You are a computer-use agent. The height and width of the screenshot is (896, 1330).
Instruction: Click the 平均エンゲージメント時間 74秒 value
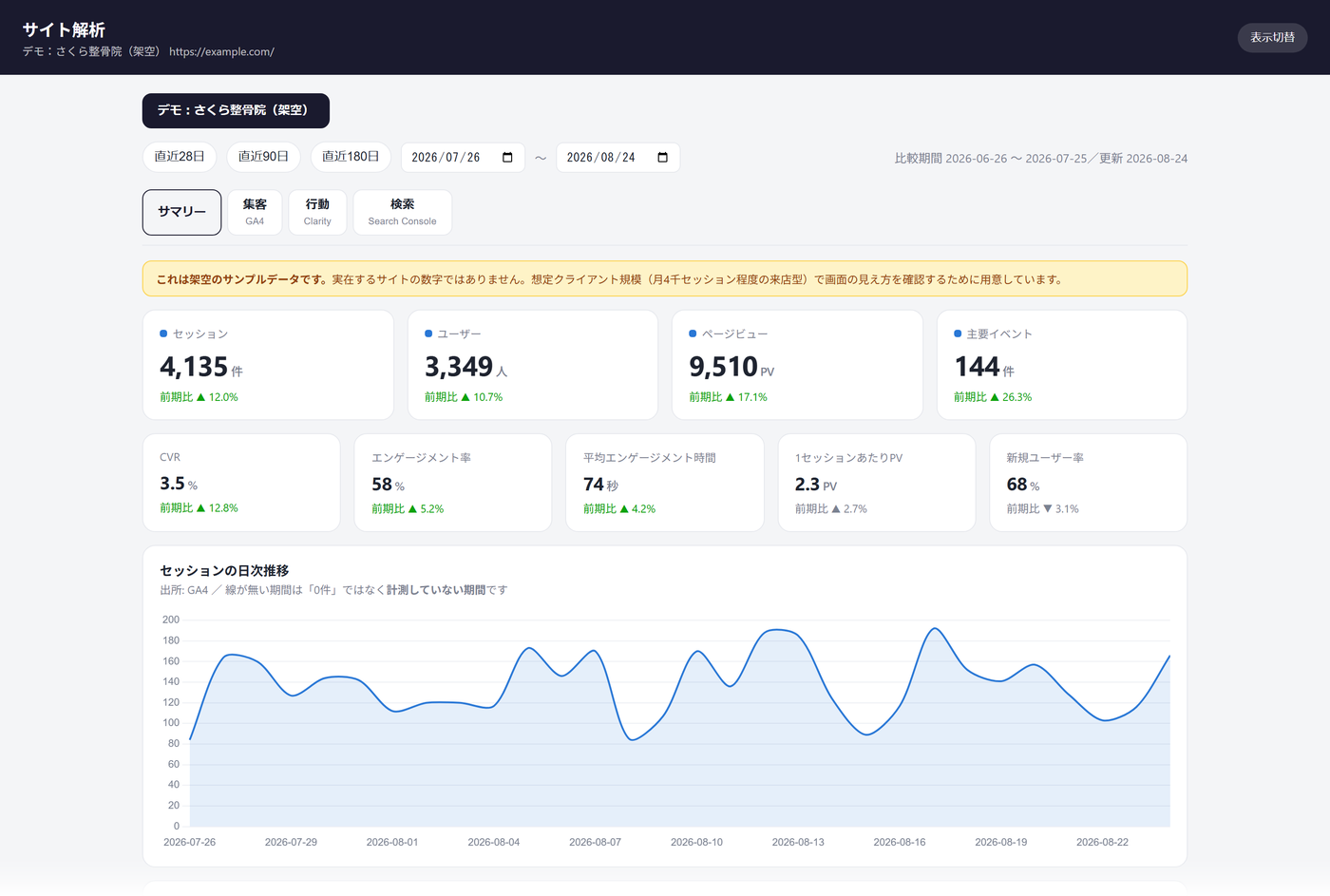point(600,485)
